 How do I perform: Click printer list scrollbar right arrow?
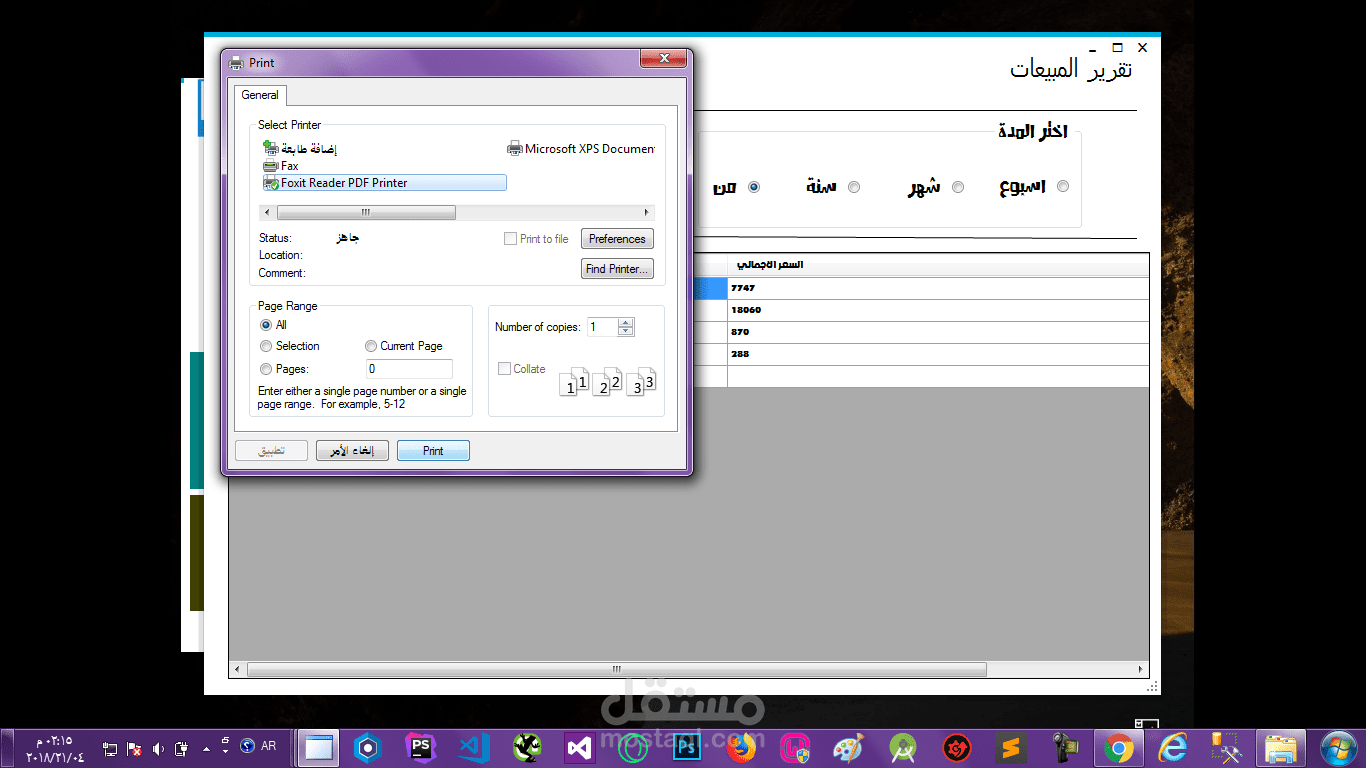(x=647, y=213)
